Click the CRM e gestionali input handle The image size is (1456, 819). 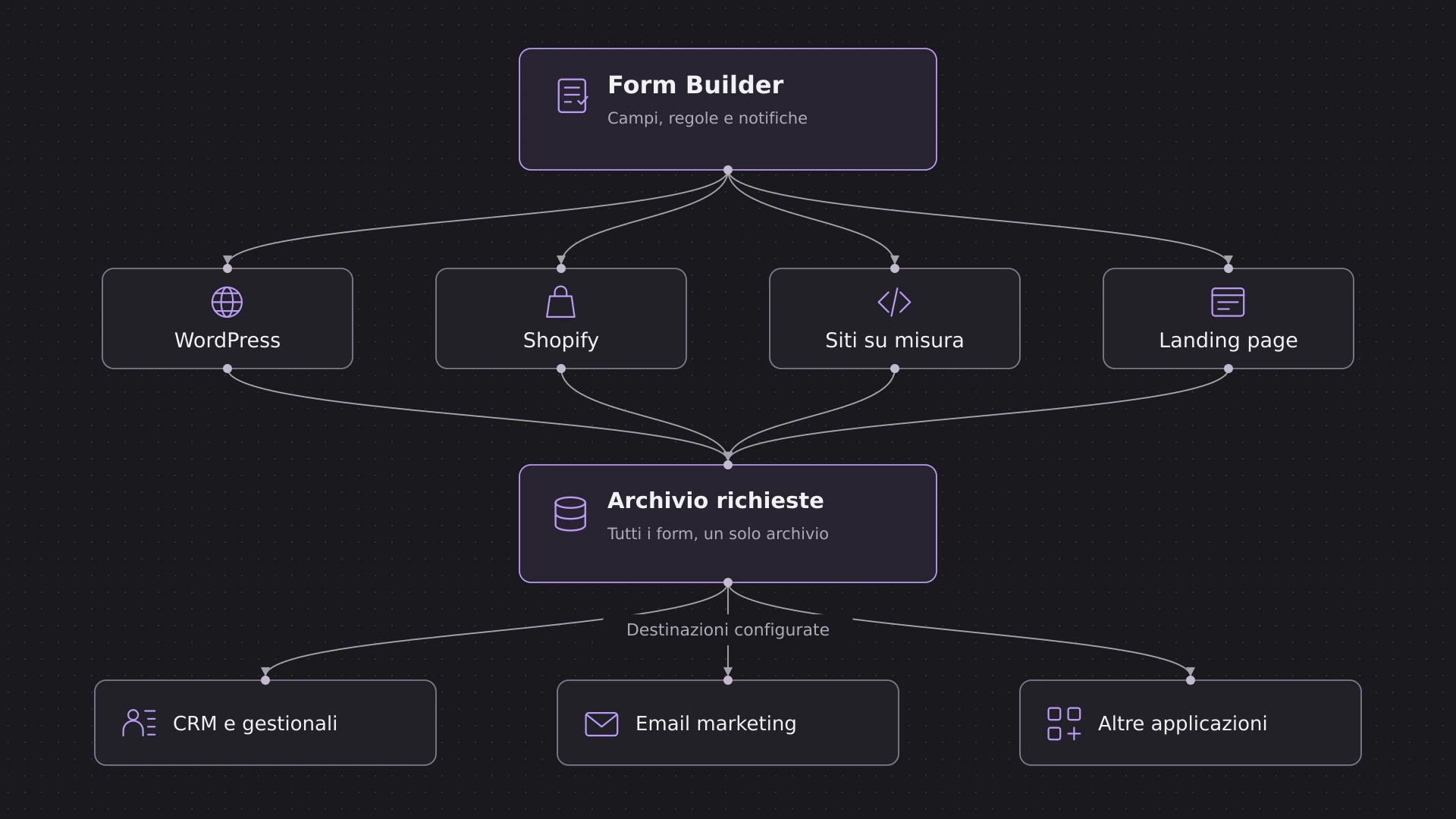click(265, 680)
